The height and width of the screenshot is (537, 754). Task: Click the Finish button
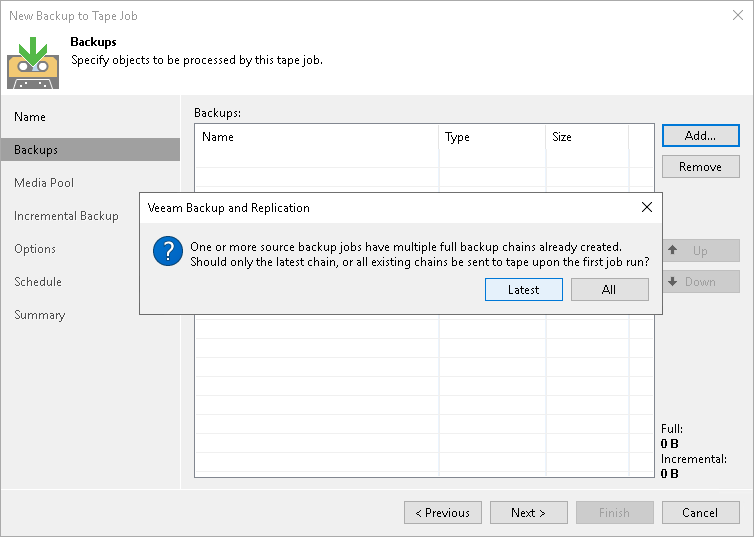615,512
